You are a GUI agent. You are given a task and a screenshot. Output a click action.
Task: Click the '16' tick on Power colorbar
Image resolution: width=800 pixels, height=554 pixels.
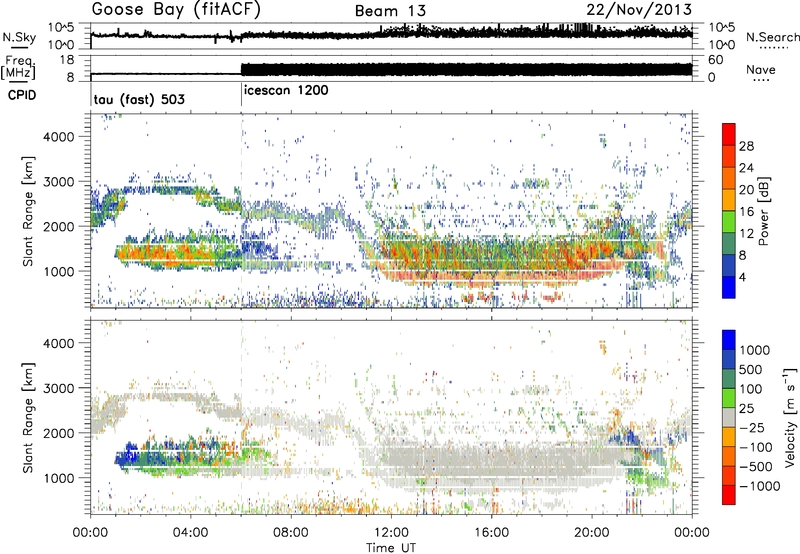coord(746,212)
